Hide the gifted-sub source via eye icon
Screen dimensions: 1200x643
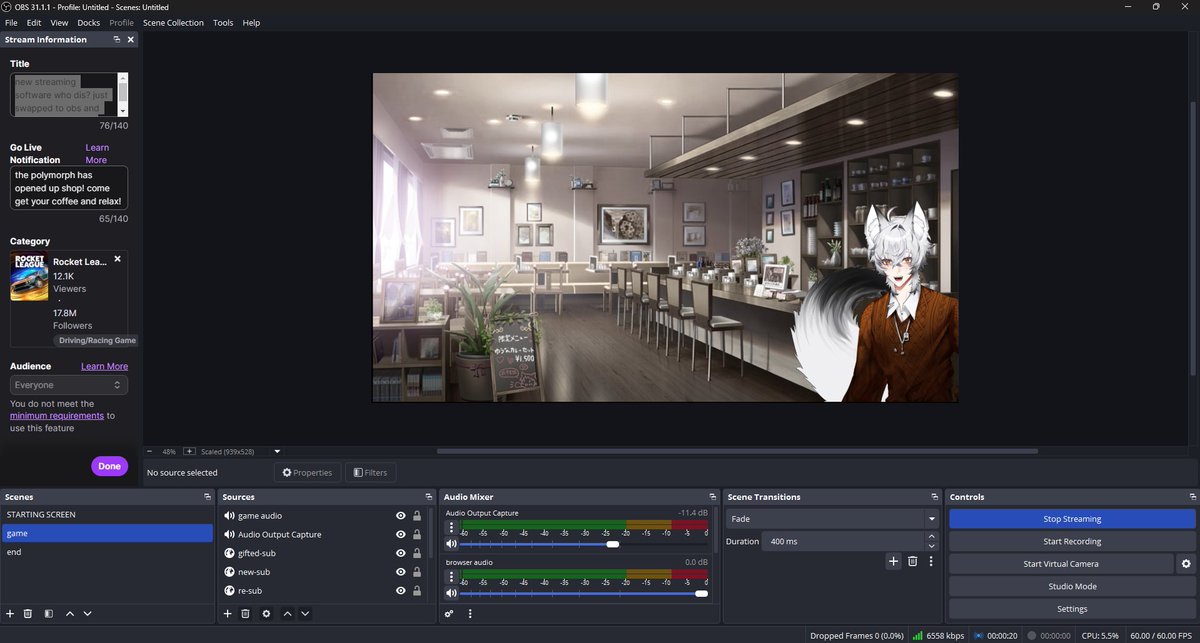[400, 553]
